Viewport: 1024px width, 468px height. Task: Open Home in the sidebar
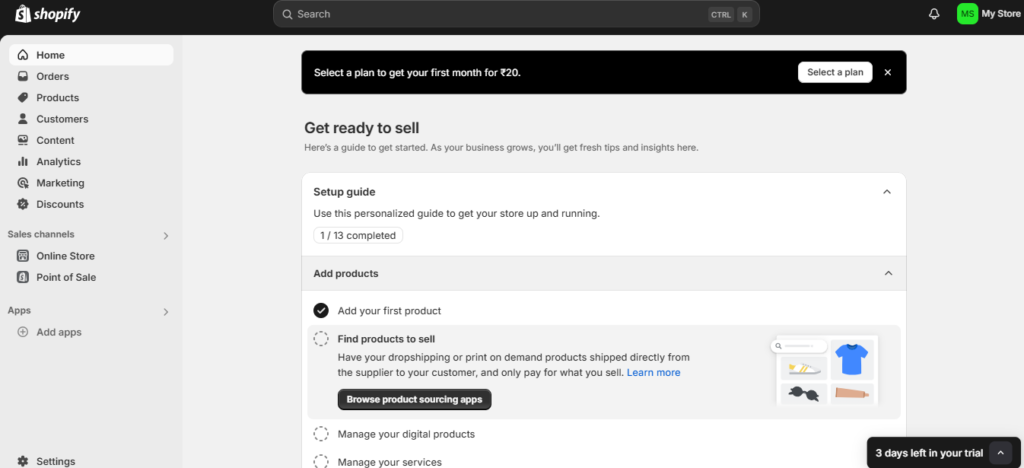coord(91,55)
